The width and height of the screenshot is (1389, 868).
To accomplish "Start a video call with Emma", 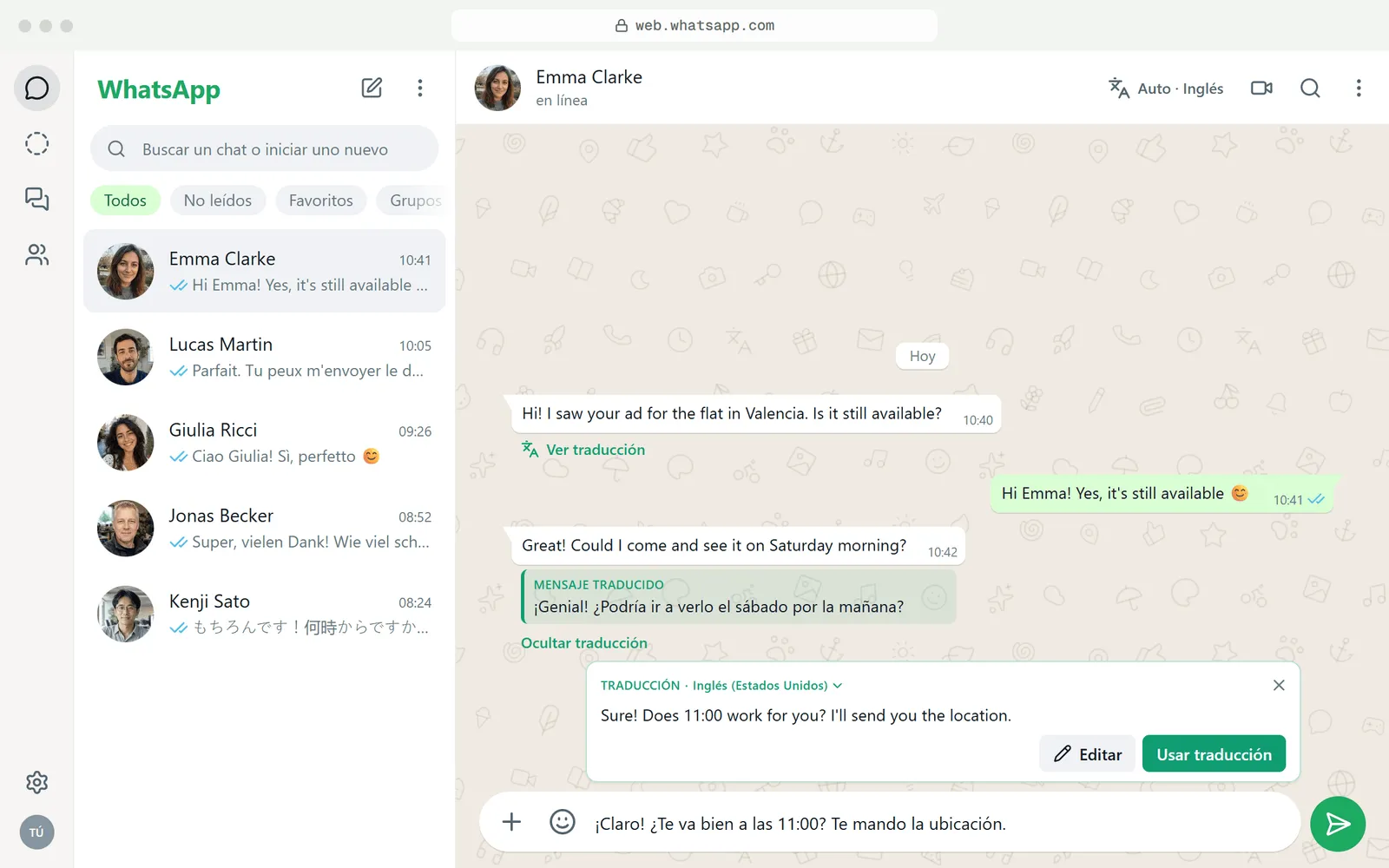I will pyautogui.click(x=1261, y=88).
